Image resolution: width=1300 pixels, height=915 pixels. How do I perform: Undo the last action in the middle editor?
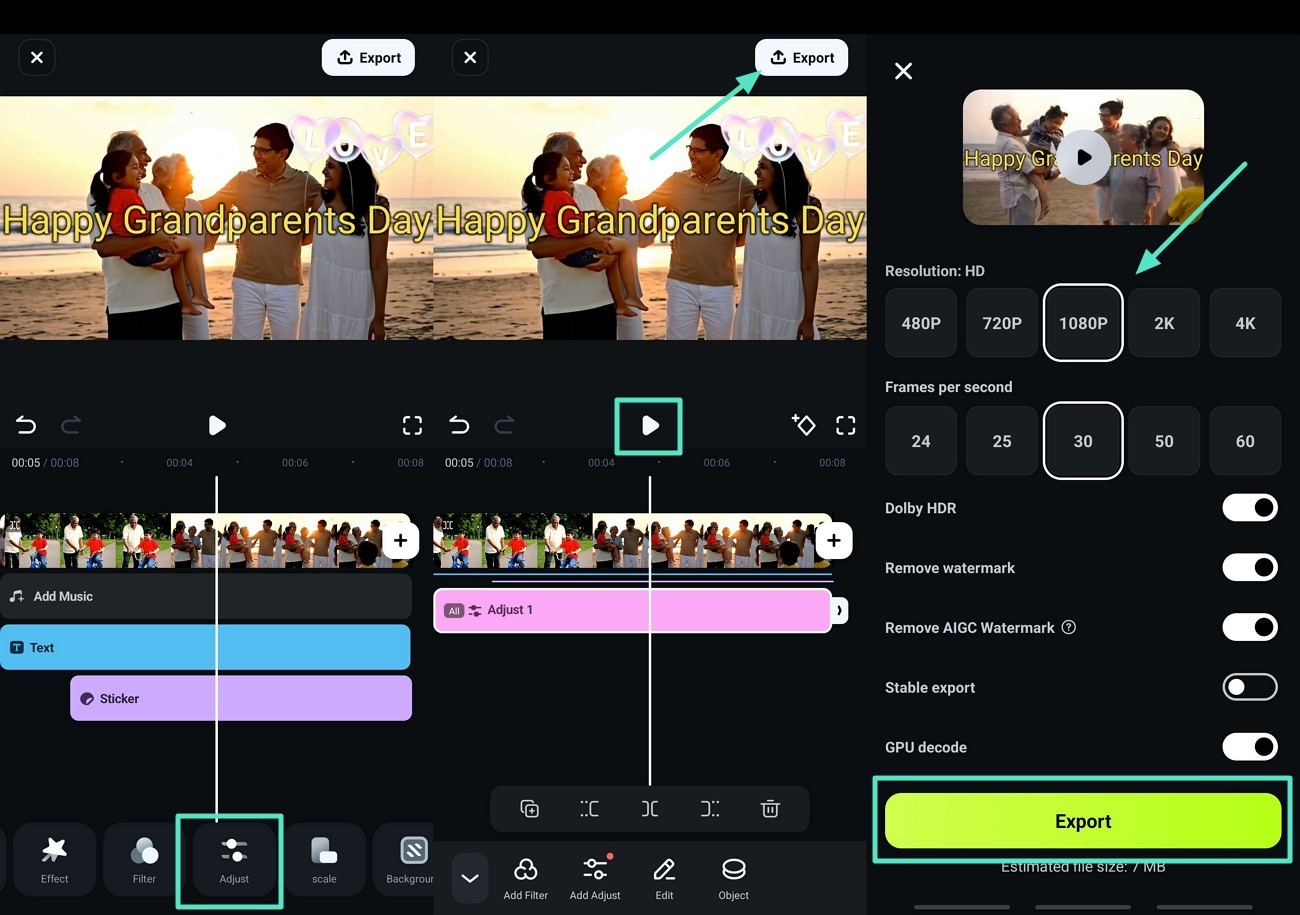459,426
